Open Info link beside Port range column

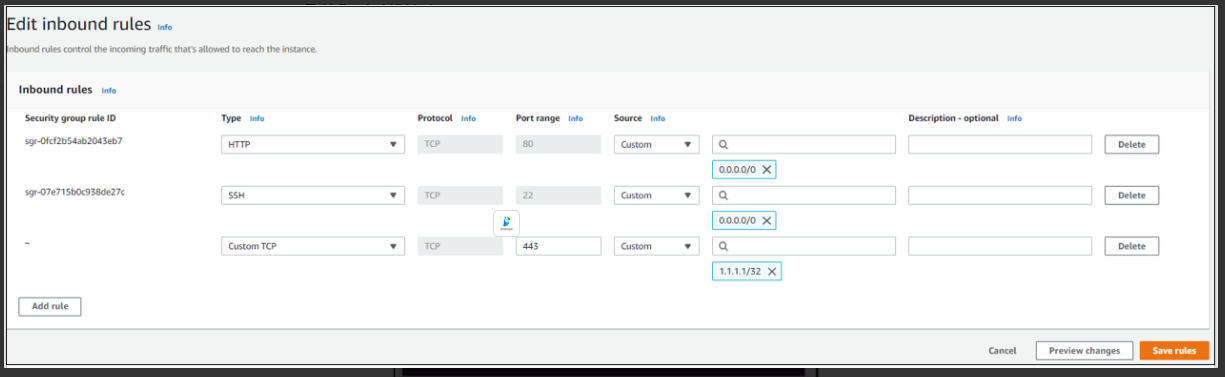[575, 118]
